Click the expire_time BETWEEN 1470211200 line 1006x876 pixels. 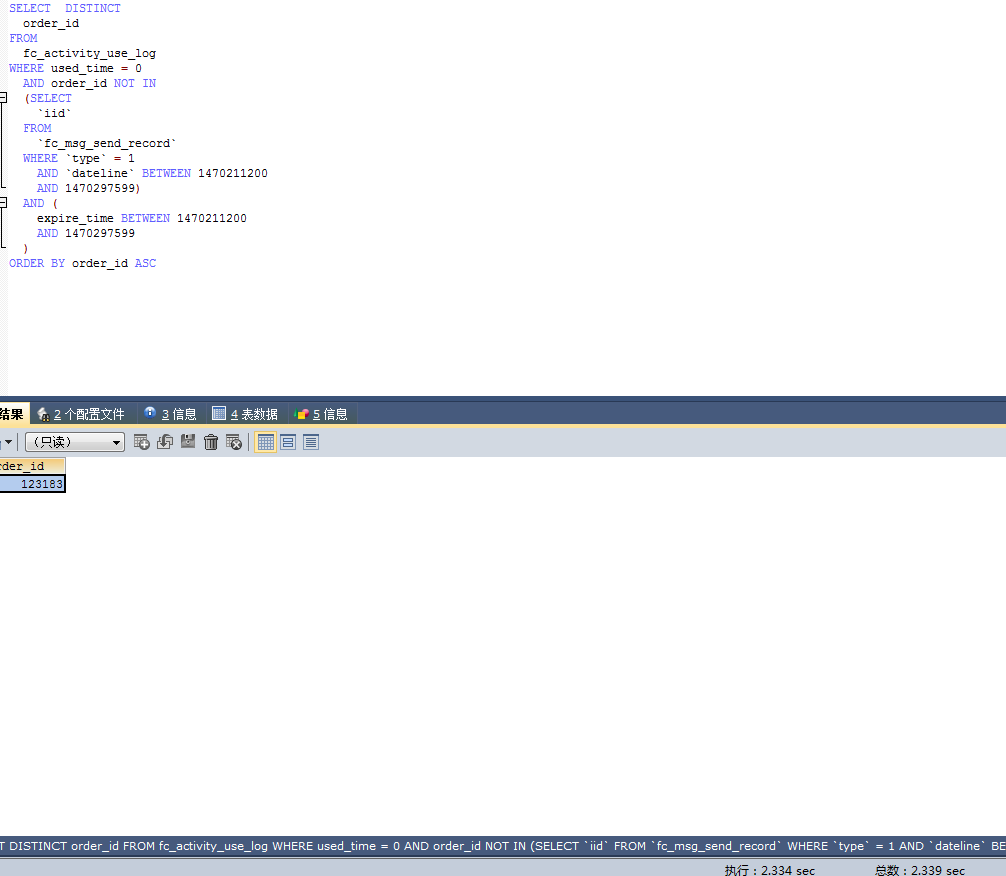tap(142, 218)
